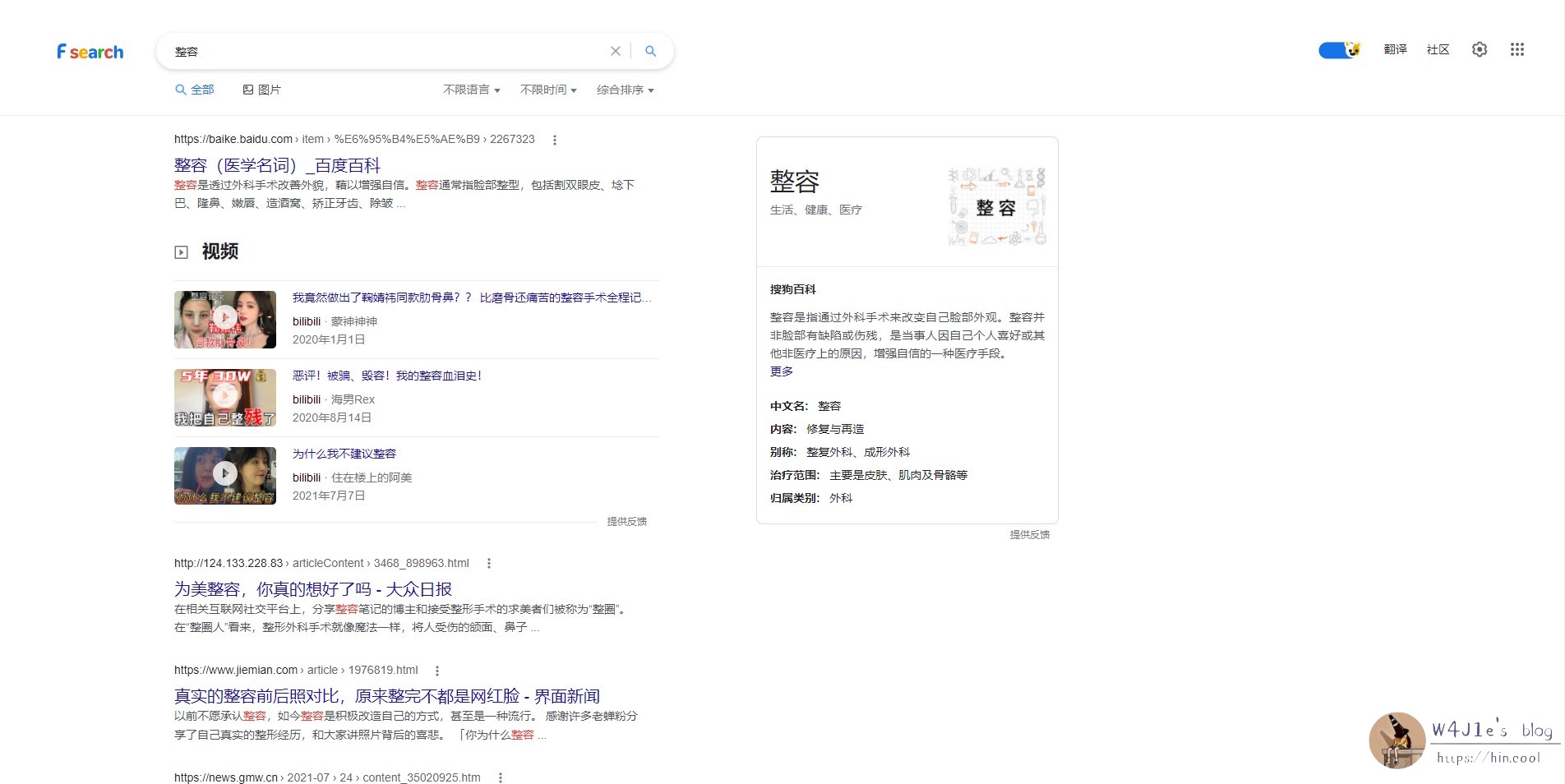Open the apps grid icon
This screenshot has width=1565, height=784.
(x=1517, y=49)
